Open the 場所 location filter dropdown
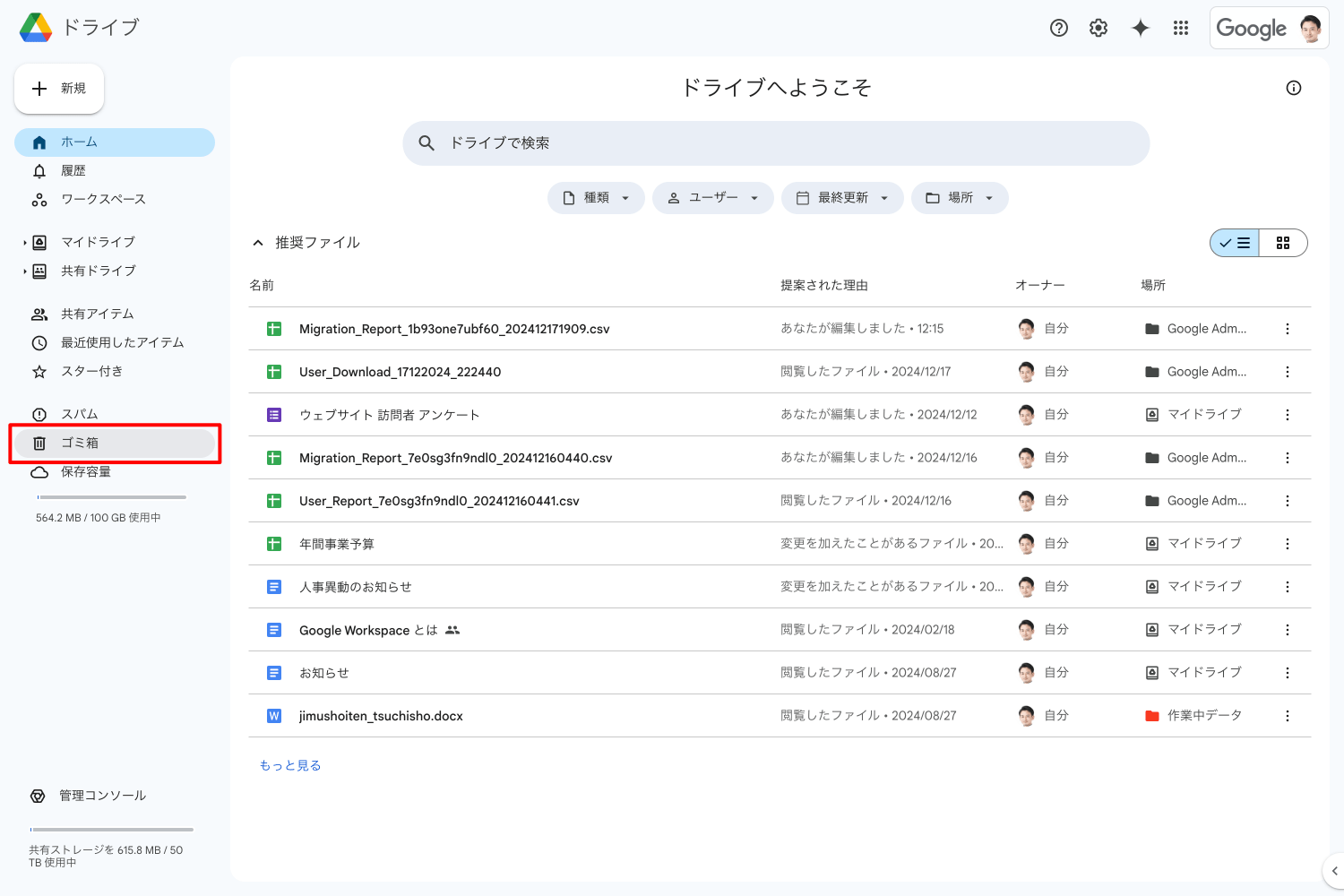The image size is (1344, 896). [x=960, y=198]
